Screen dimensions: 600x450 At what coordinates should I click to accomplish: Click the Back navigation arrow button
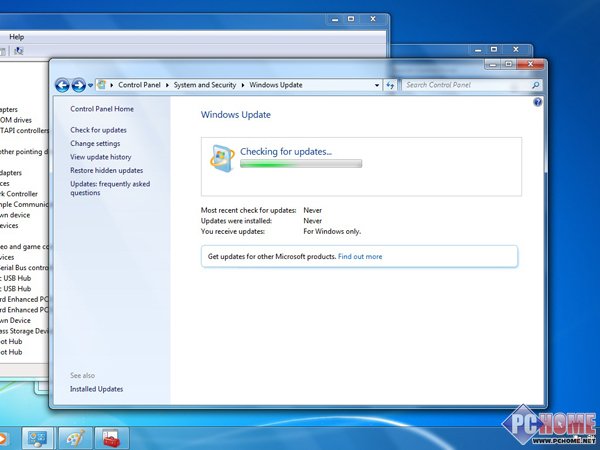pyautogui.click(x=62, y=85)
